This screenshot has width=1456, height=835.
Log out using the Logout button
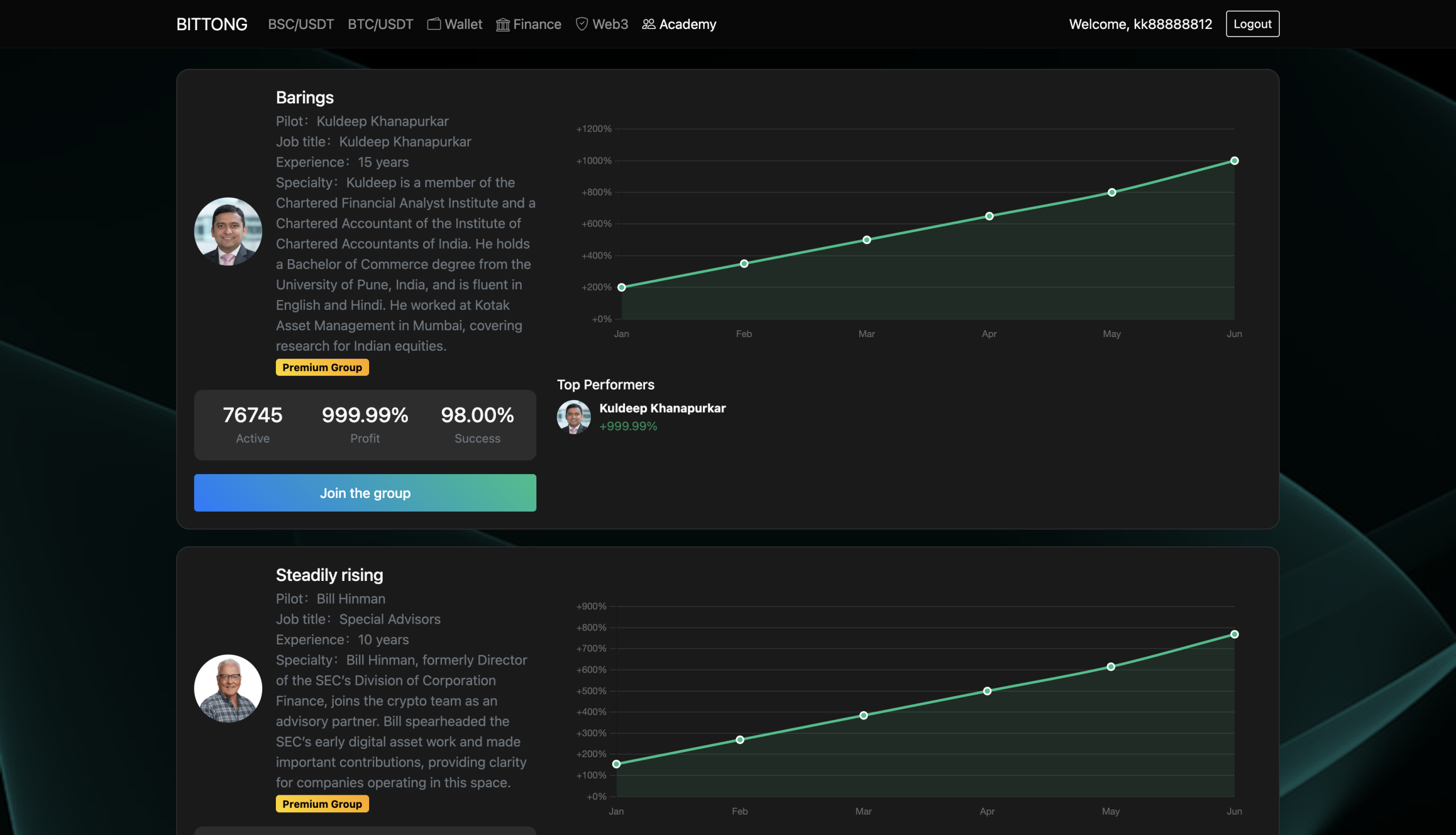tap(1252, 24)
